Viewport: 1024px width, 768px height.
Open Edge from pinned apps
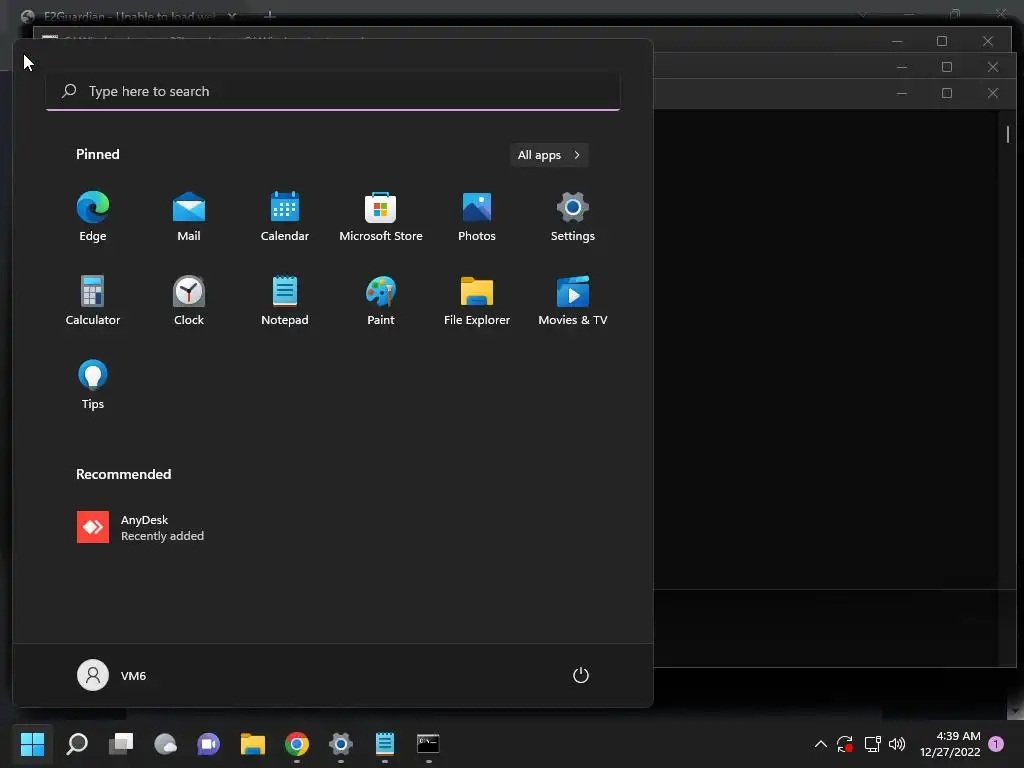tap(93, 216)
